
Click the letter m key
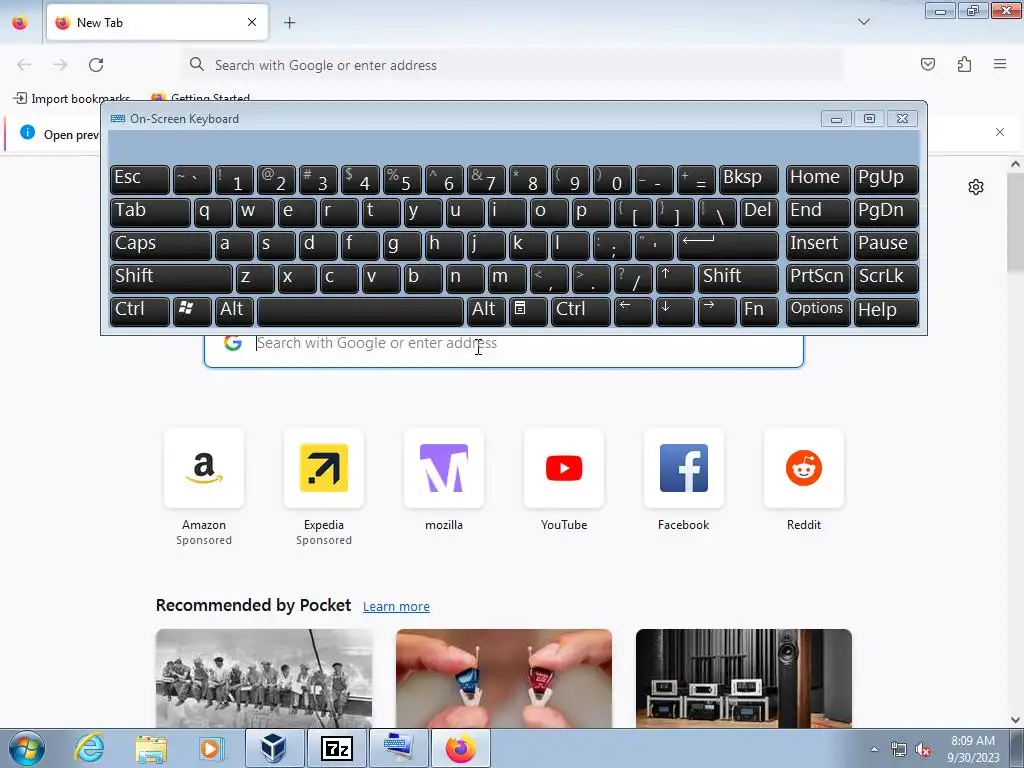(x=507, y=278)
